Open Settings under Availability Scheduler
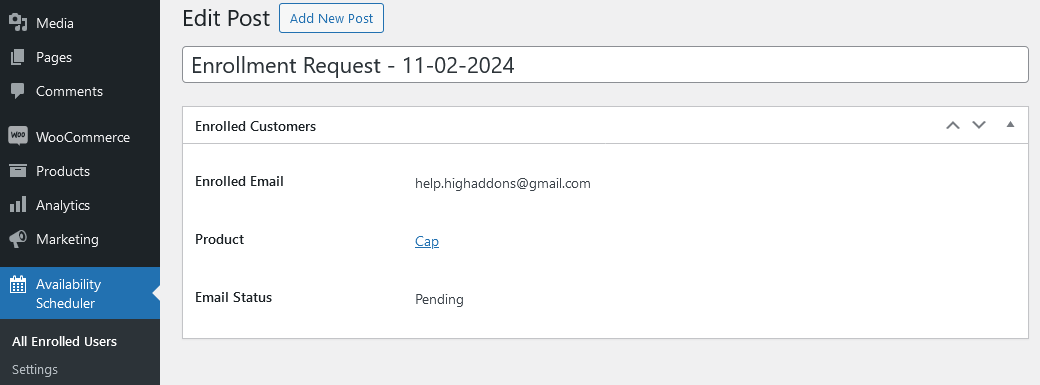Image resolution: width=1040 pixels, height=385 pixels. tap(35, 369)
